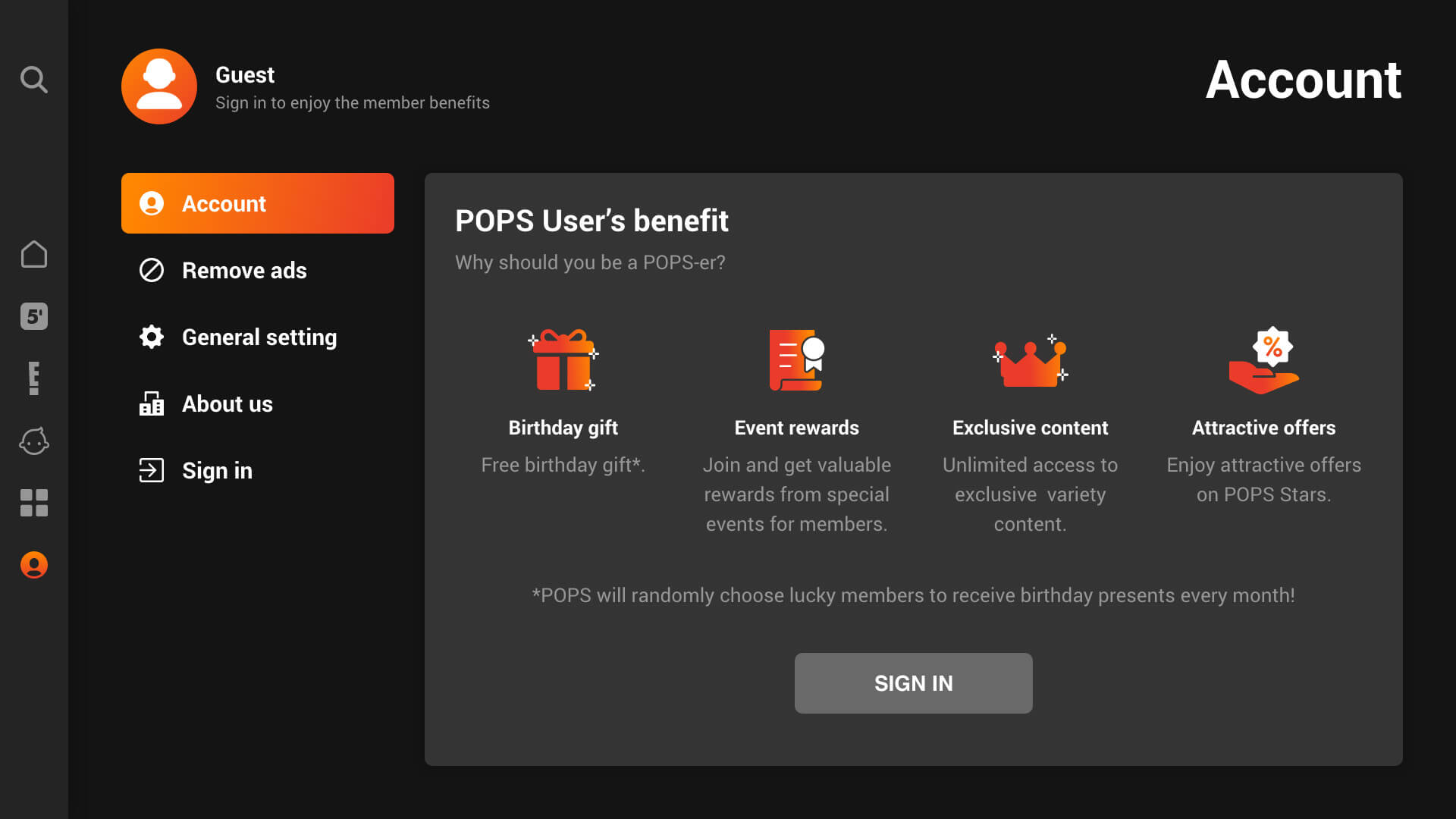
Task: Click the gray SIGN IN button
Action: point(914,683)
